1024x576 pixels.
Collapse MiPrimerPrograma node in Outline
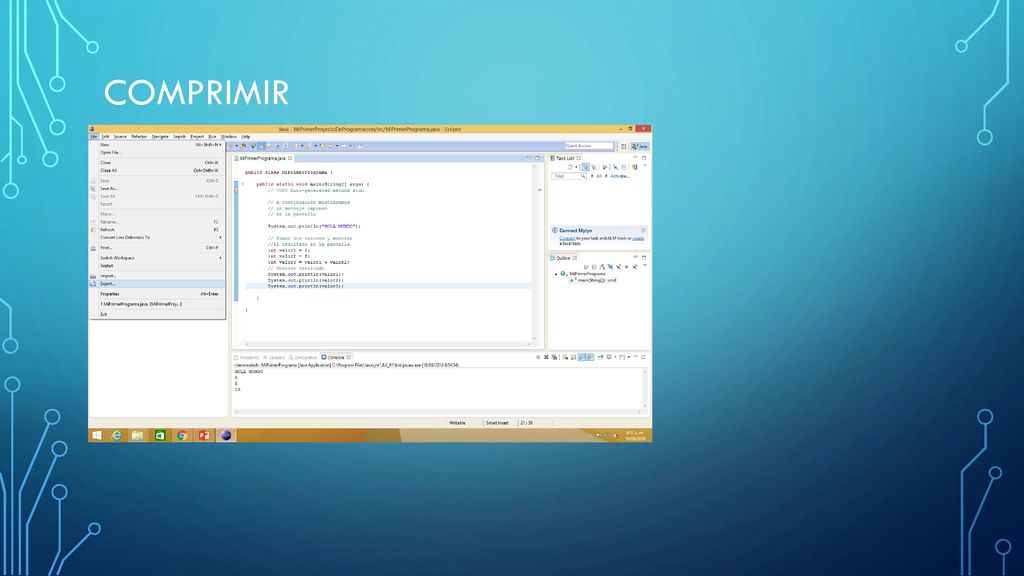[556, 274]
